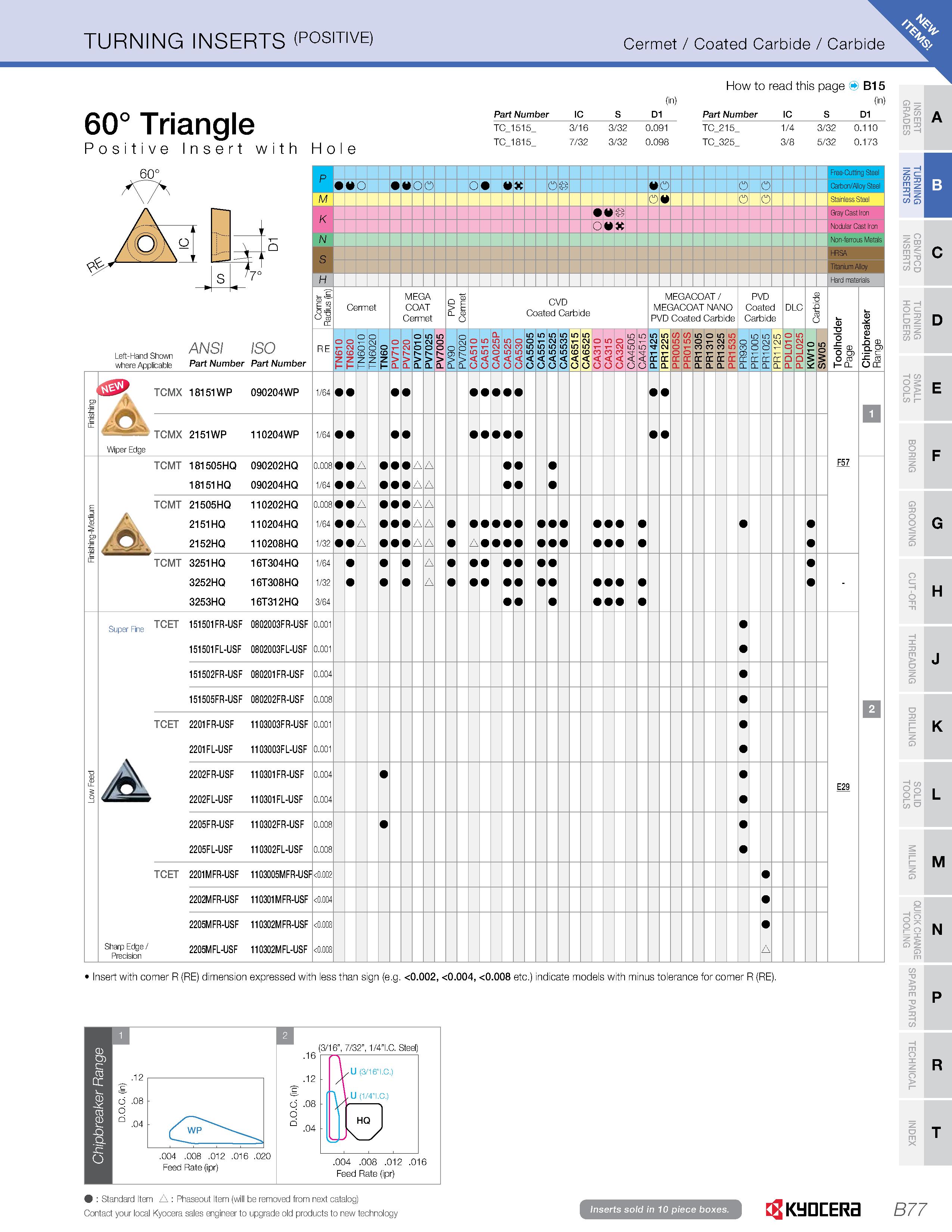Click the yellow M stainless steel row

pos(570,199)
